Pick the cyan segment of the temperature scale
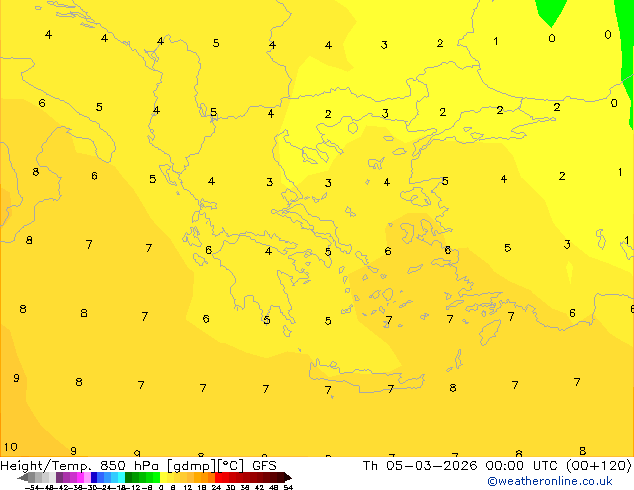 point(121,477)
